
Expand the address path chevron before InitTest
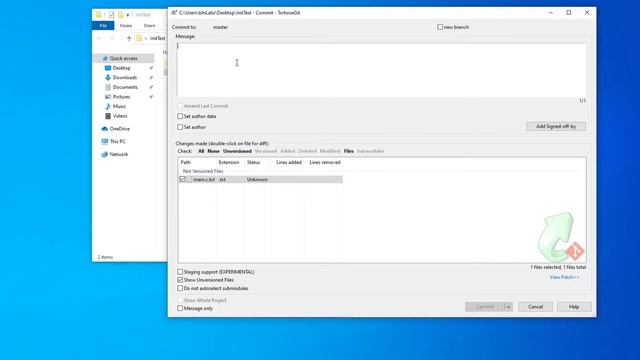point(145,38)
